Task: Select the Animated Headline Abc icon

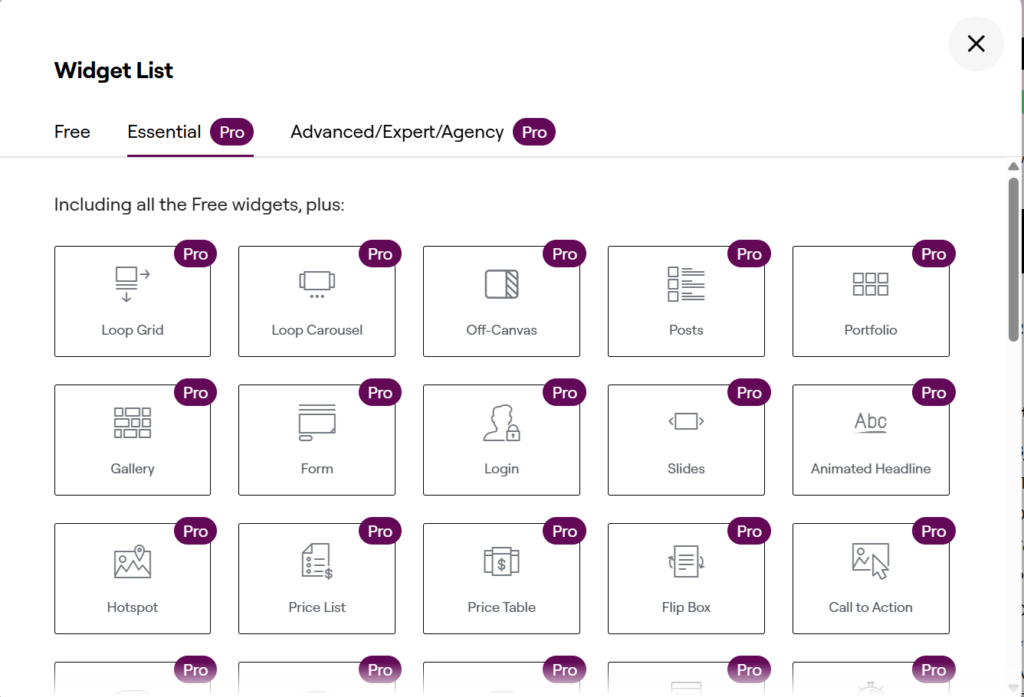Action: 870,422
